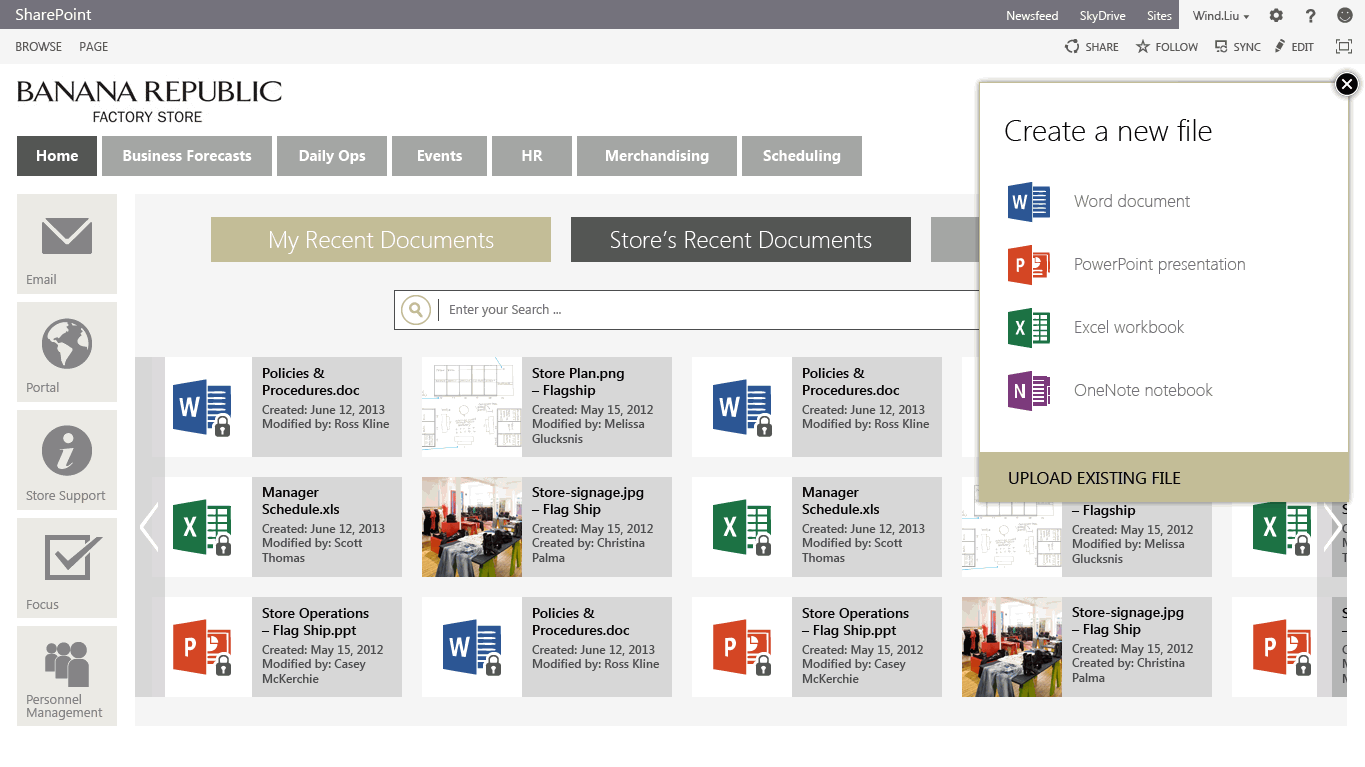Go to the Home navigation tab
The height and width of the screenshot is (767, 1365).
click(x=57, y=156)
